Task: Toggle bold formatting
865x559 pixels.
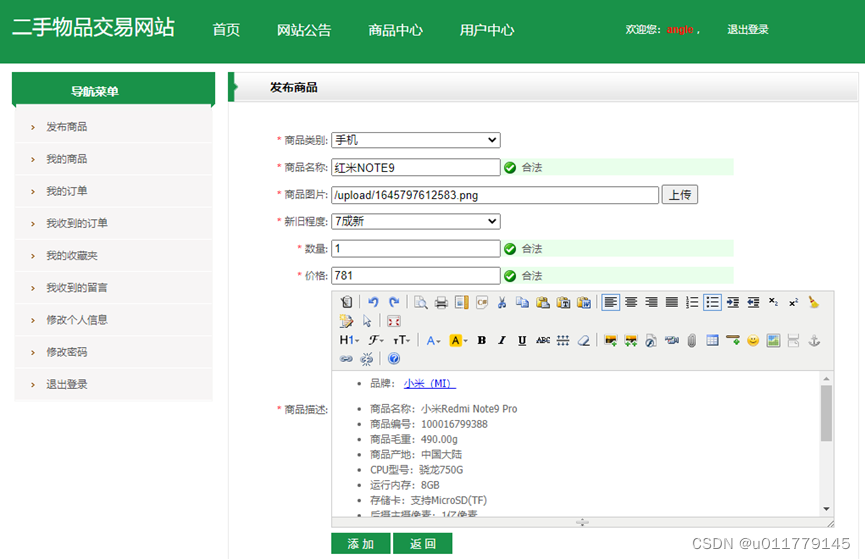Action: pos(482,340)
